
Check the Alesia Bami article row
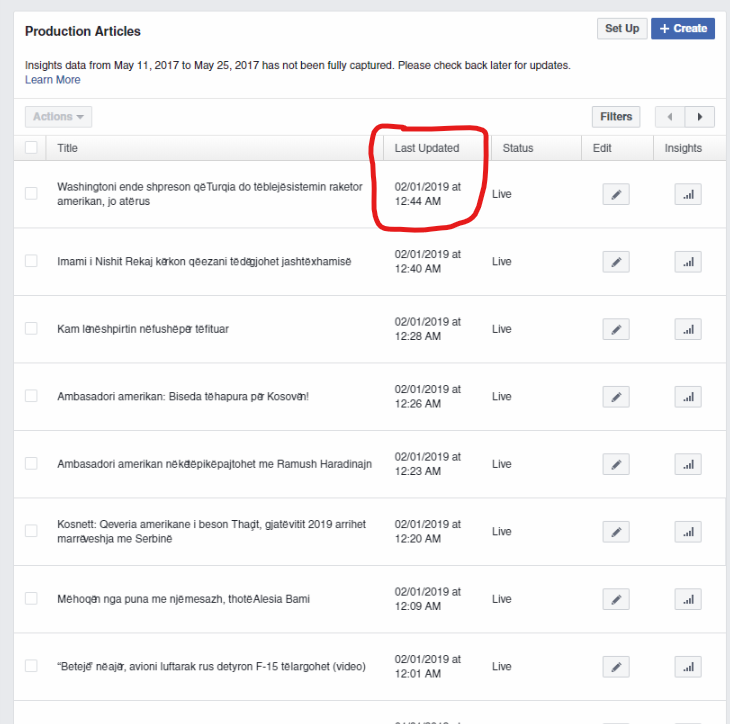(31, 598)
